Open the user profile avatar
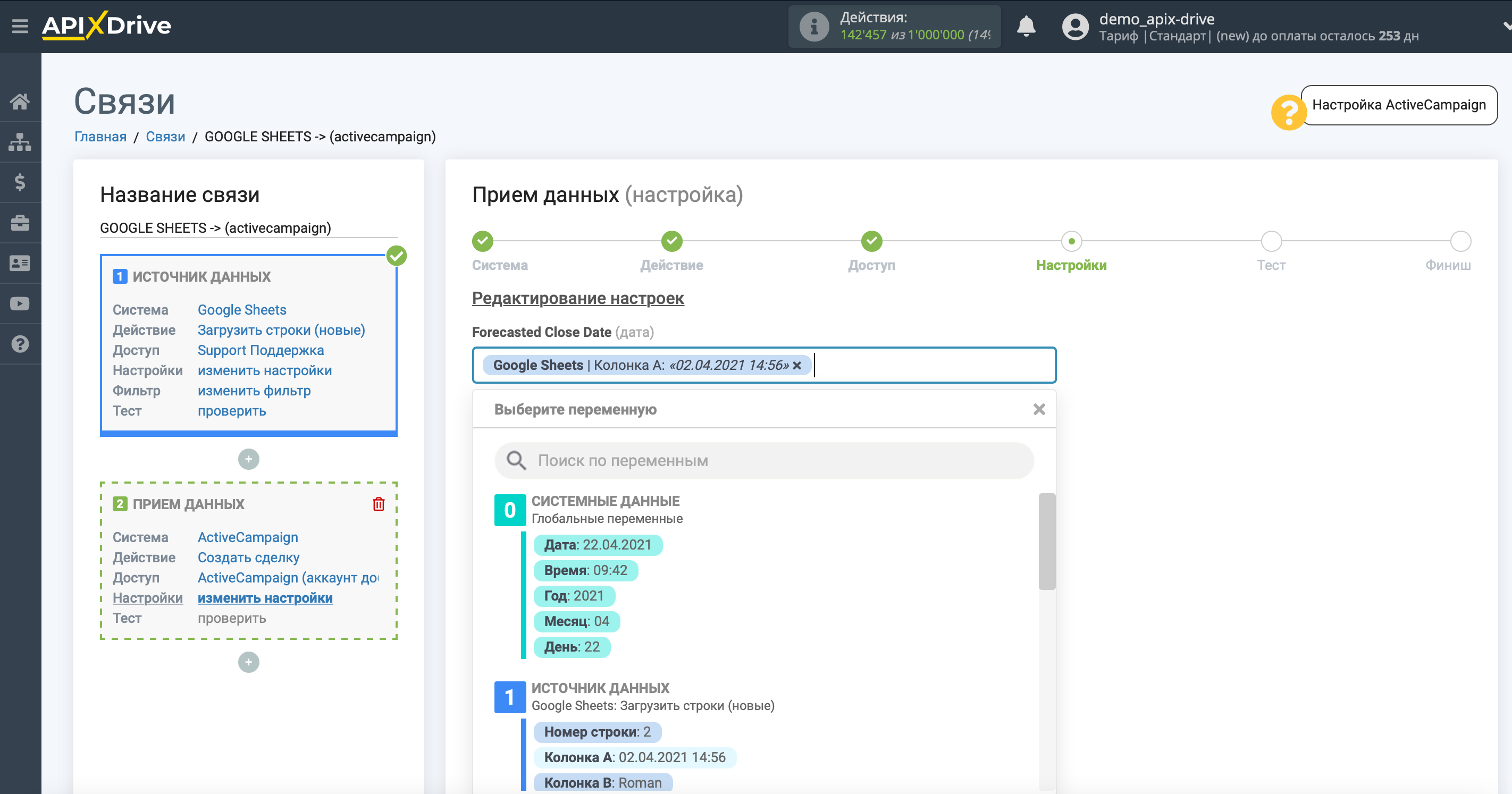The width and height of the screenshot is (1512, 794). (x=1074, y=27)
